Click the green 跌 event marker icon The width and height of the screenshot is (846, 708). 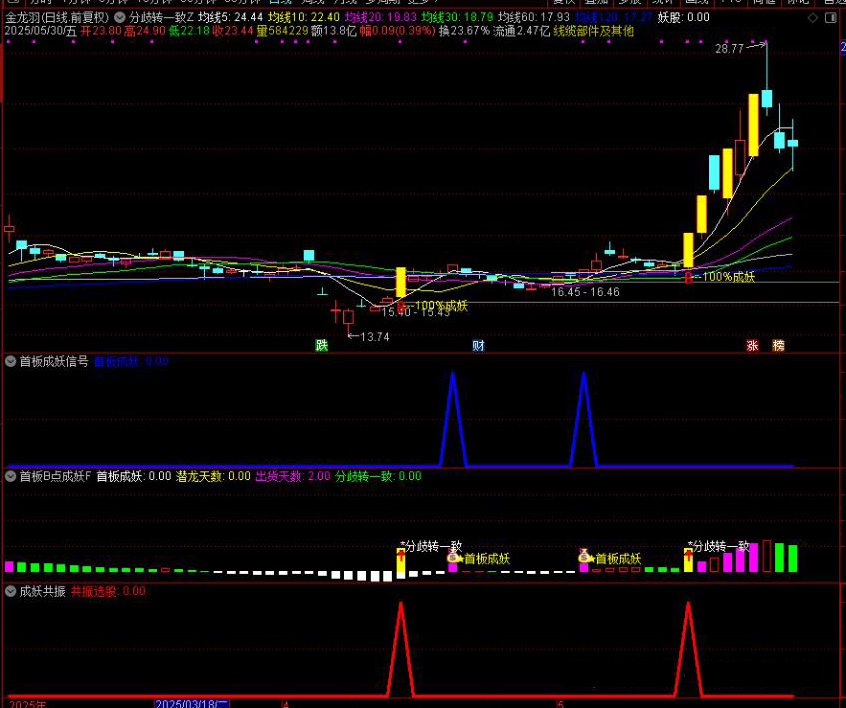click(322, 346)
